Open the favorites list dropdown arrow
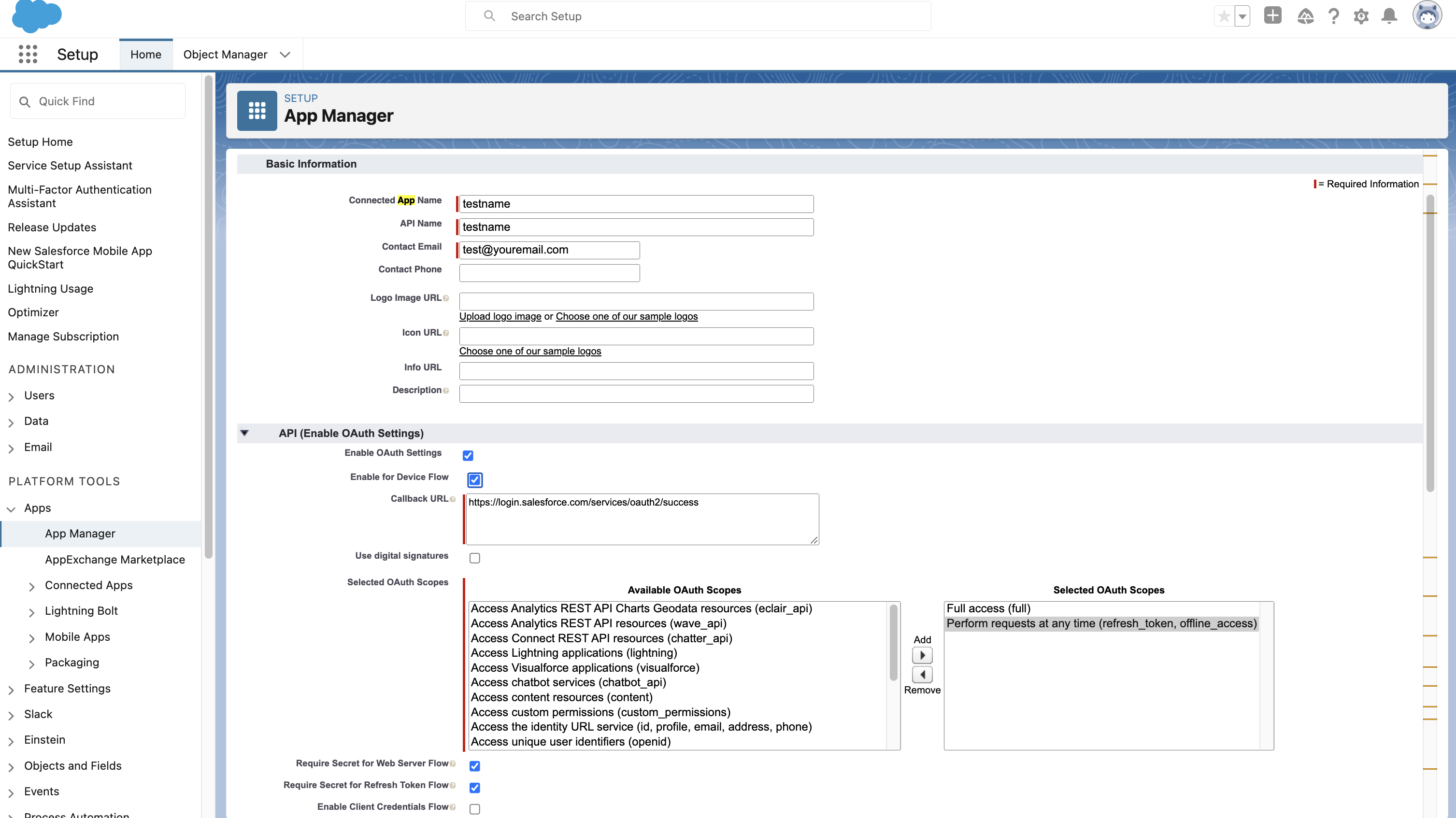Image resolution: width=1456 pixels, height=818 pixels. (1242, 16)
